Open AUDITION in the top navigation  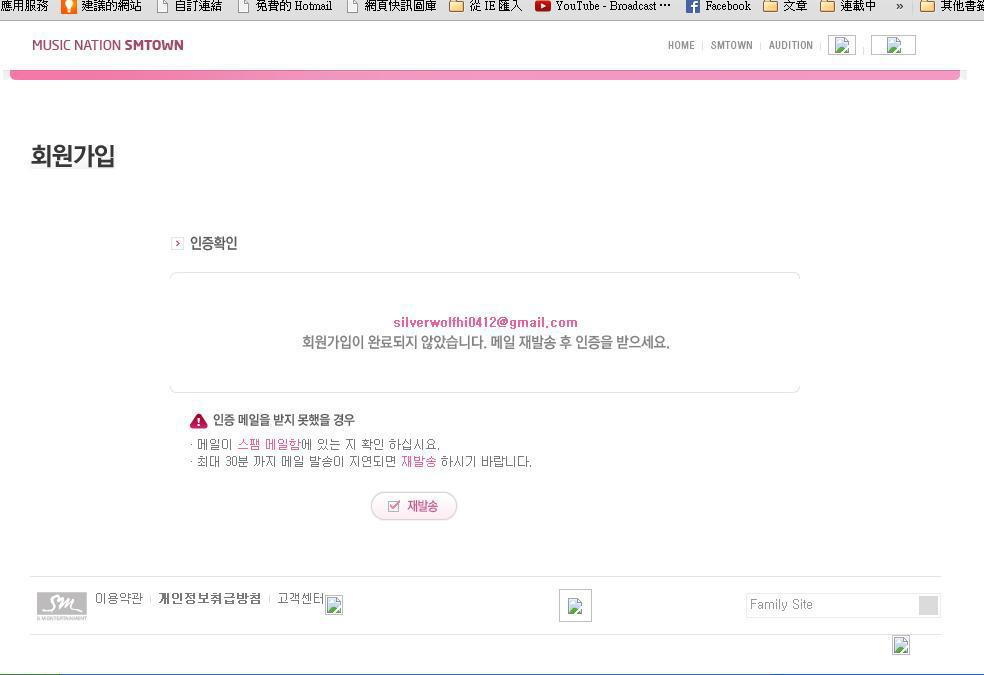click(x=791, y=45)
